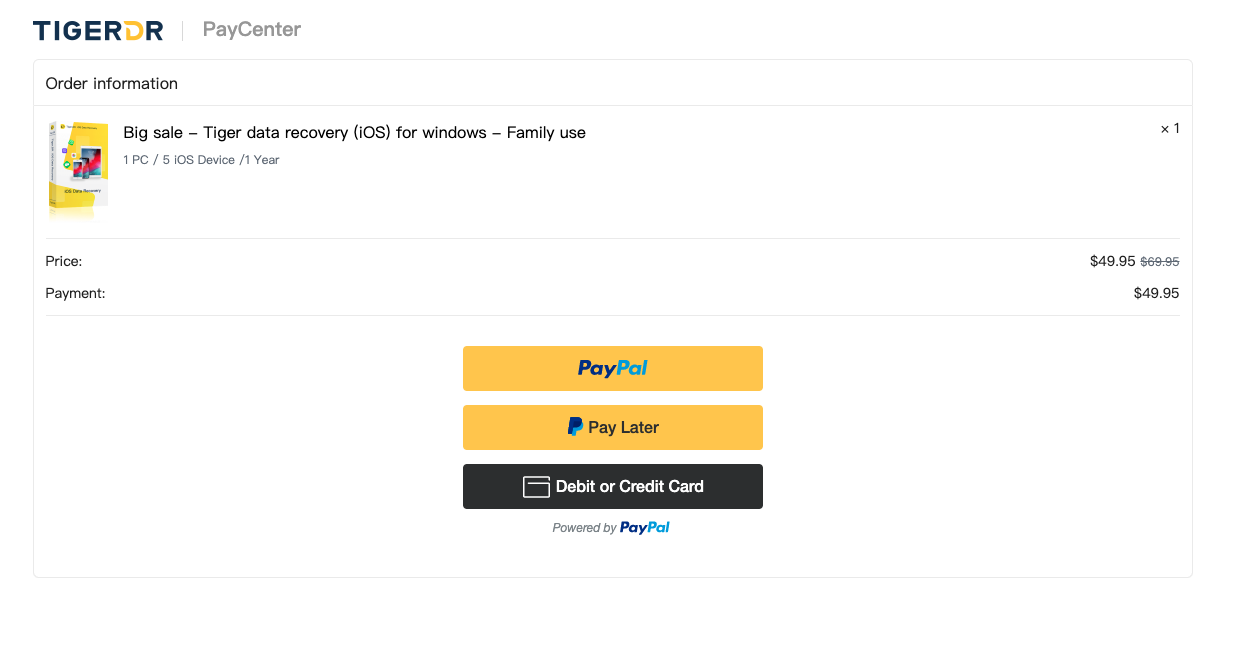Click the $49.95 value in the Payment row
Image resolution: width=1241 pixels, height=671 pixels.
(x=1156, y=294)
